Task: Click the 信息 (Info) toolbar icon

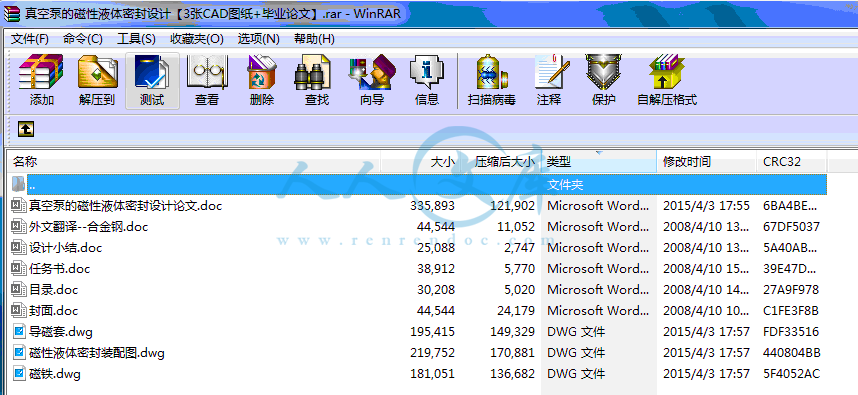Action: coord(427,72)
